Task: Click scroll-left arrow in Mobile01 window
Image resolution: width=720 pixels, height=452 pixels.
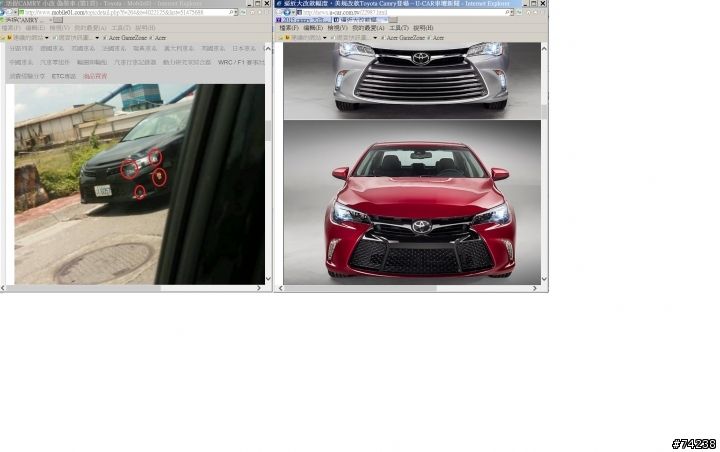Action: click(x=3, y=288)
